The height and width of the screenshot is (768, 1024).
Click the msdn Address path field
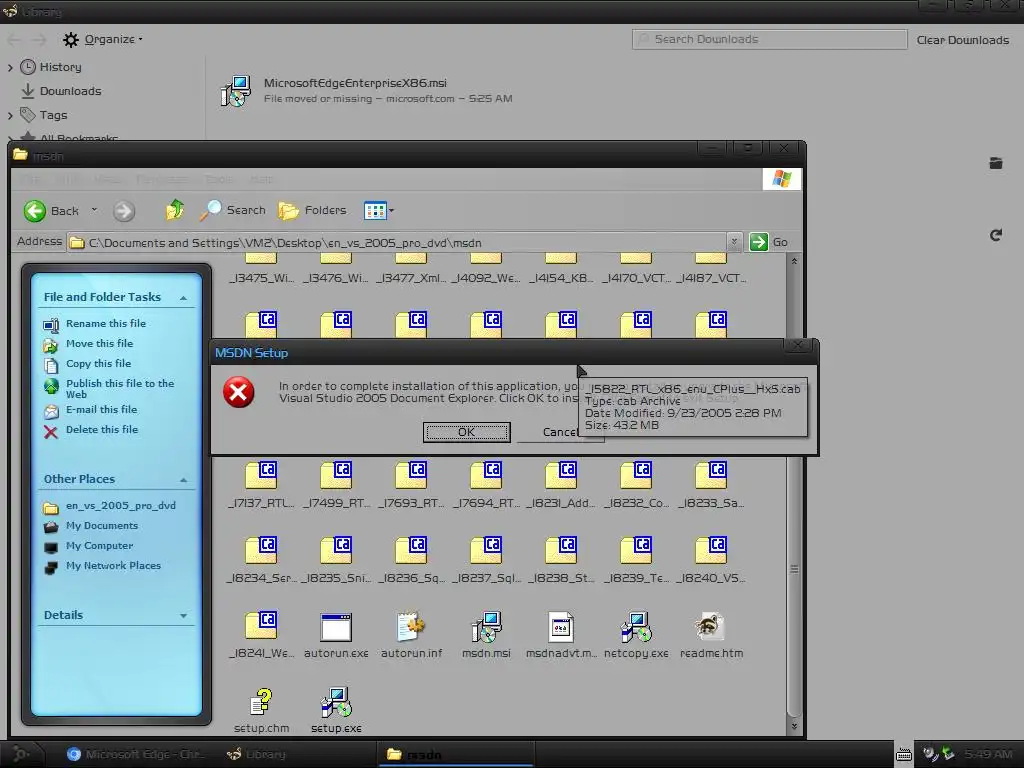(396, 242)
